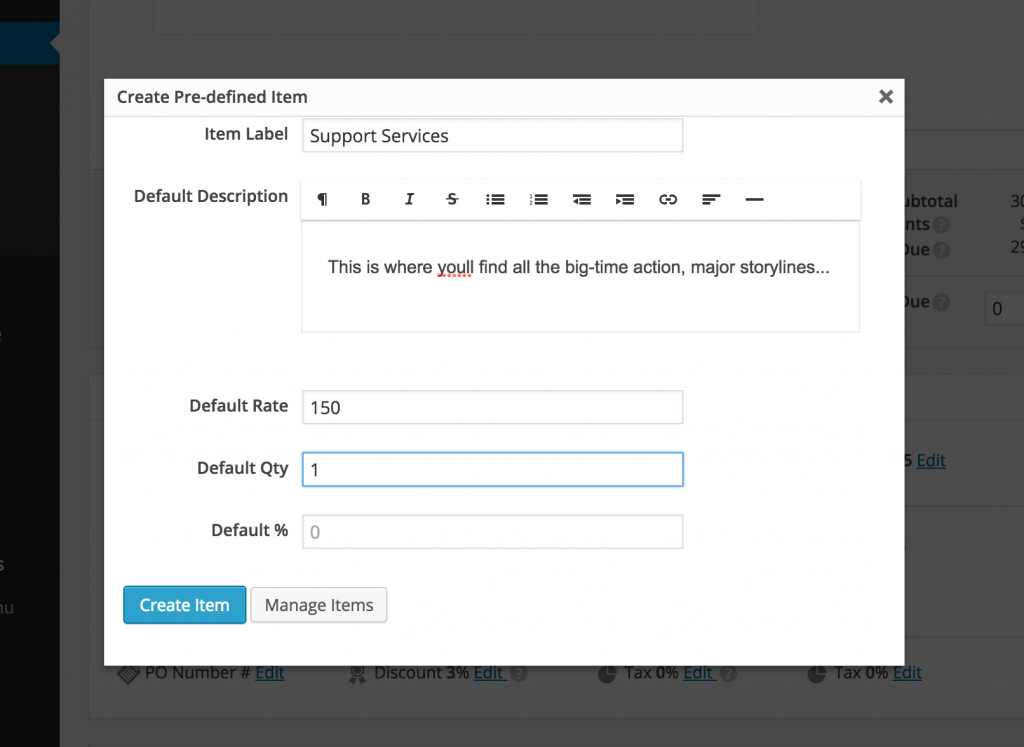The height and width of the screenshot is (747, 1024).
Task: Click the decrease indent icon
Action: pos(581,199)
